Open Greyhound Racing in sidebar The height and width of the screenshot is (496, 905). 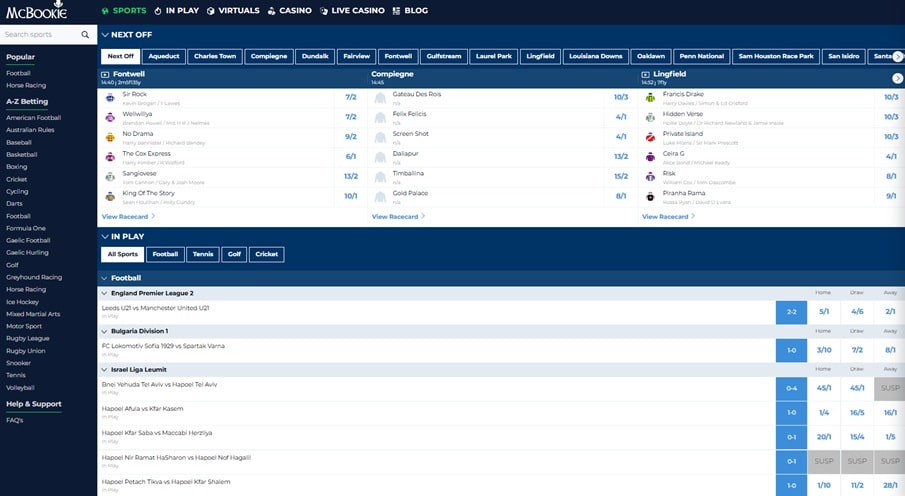click(x=34, y=277)
